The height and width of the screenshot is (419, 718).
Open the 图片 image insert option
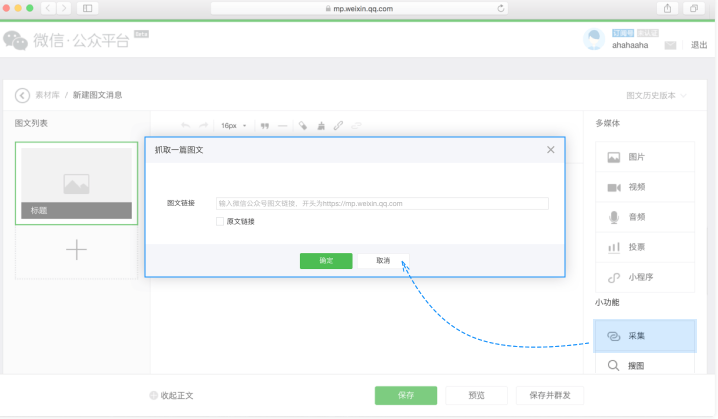pyautogui.click(x=636, y=158)
